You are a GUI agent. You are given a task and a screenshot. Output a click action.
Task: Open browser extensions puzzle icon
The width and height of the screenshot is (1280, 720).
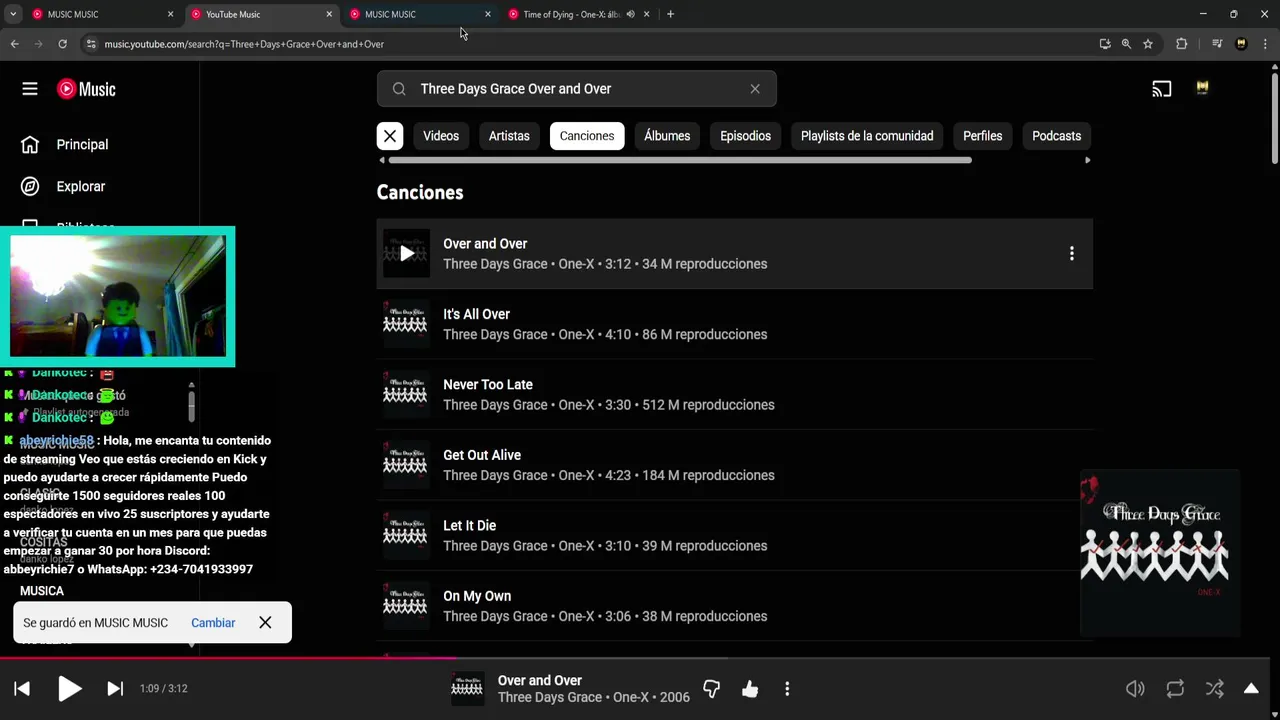pos(1181,44)
